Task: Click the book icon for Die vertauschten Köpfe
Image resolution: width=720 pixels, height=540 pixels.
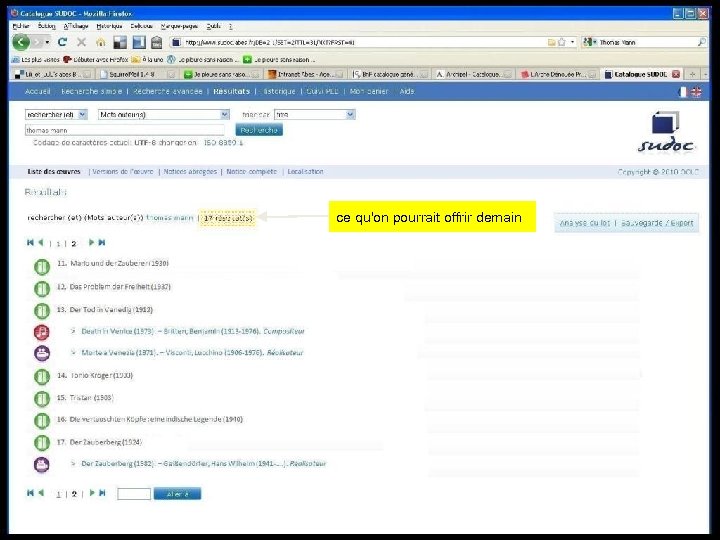Action: click(x=42, y=421)
